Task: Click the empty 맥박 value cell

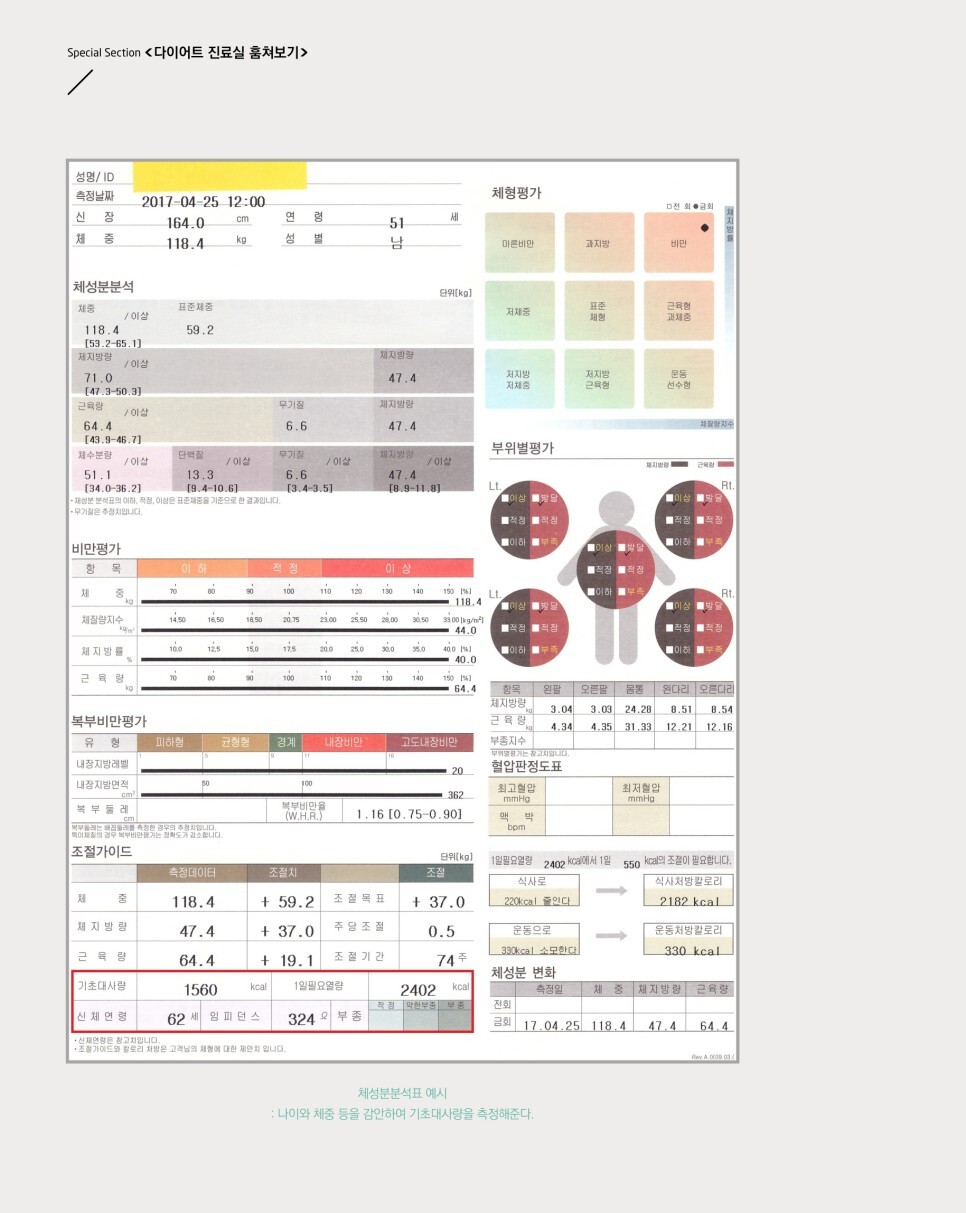Action: [x=577, y=821]
